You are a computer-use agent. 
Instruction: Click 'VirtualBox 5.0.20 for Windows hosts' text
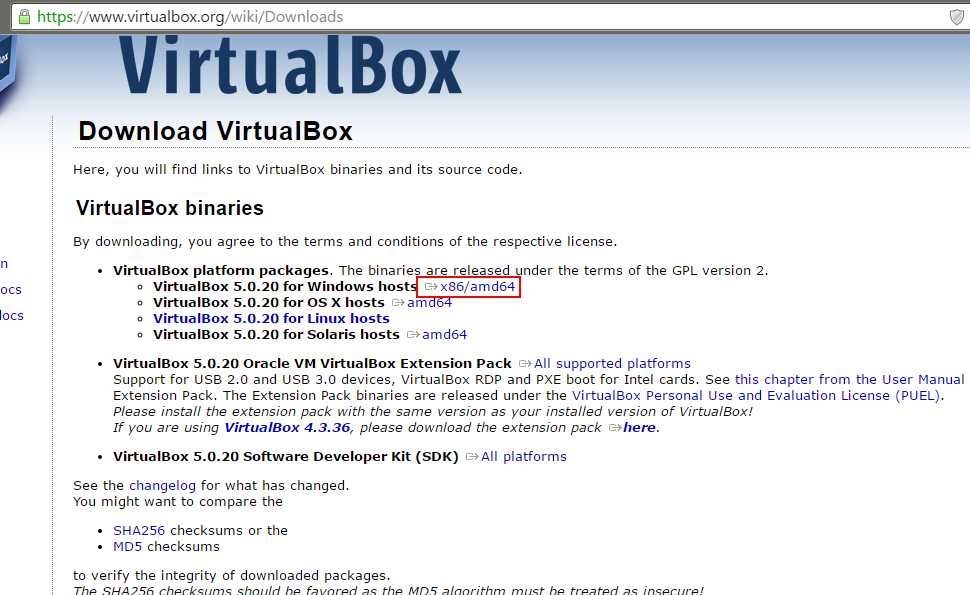point(285,286)
